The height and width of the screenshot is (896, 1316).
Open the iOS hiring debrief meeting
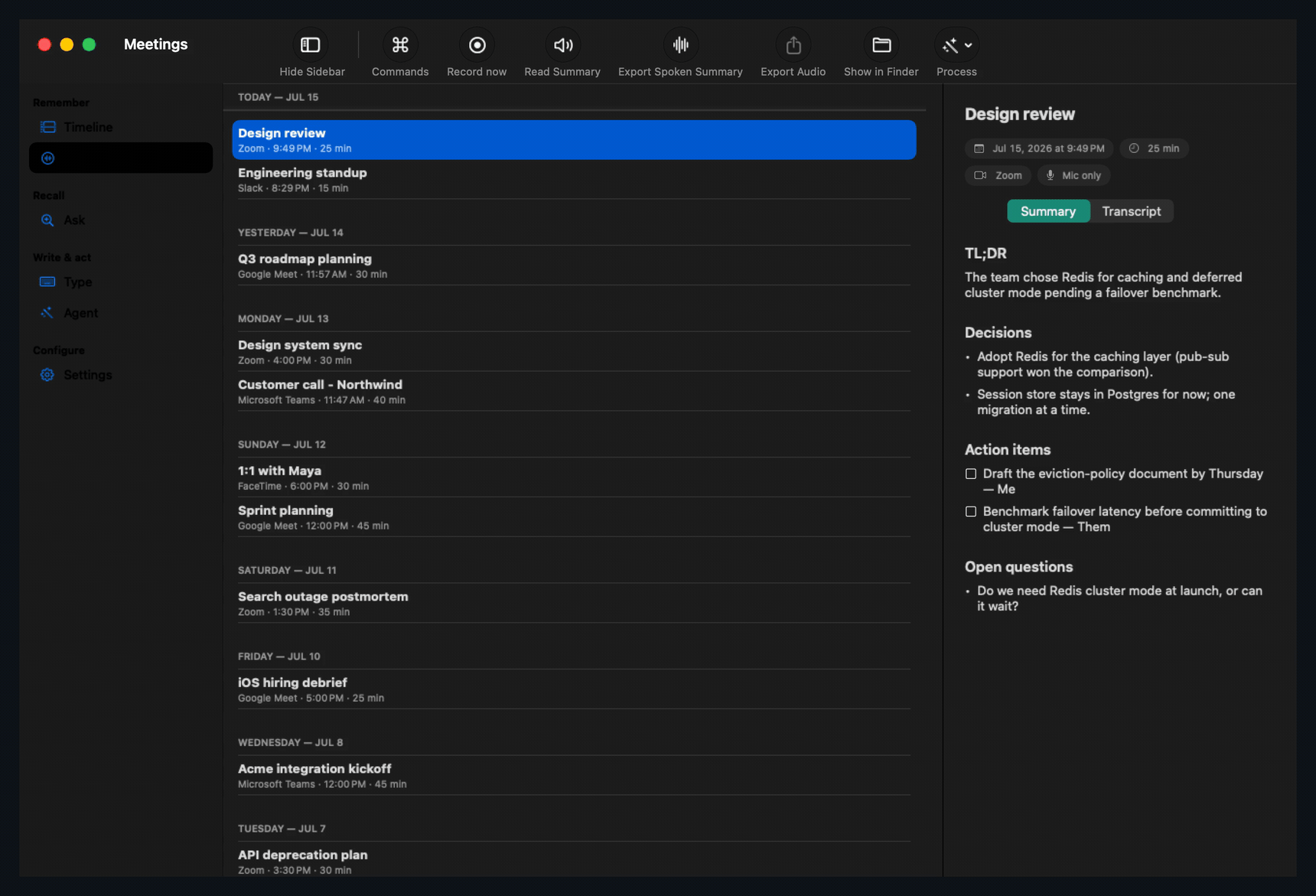574,689
